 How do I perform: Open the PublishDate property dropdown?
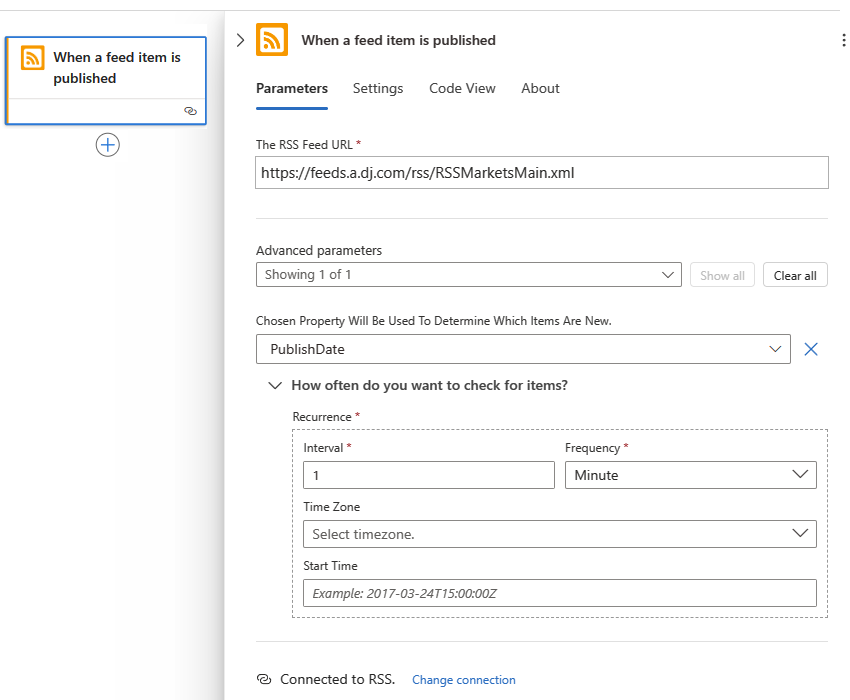click(x=523, y=349)
